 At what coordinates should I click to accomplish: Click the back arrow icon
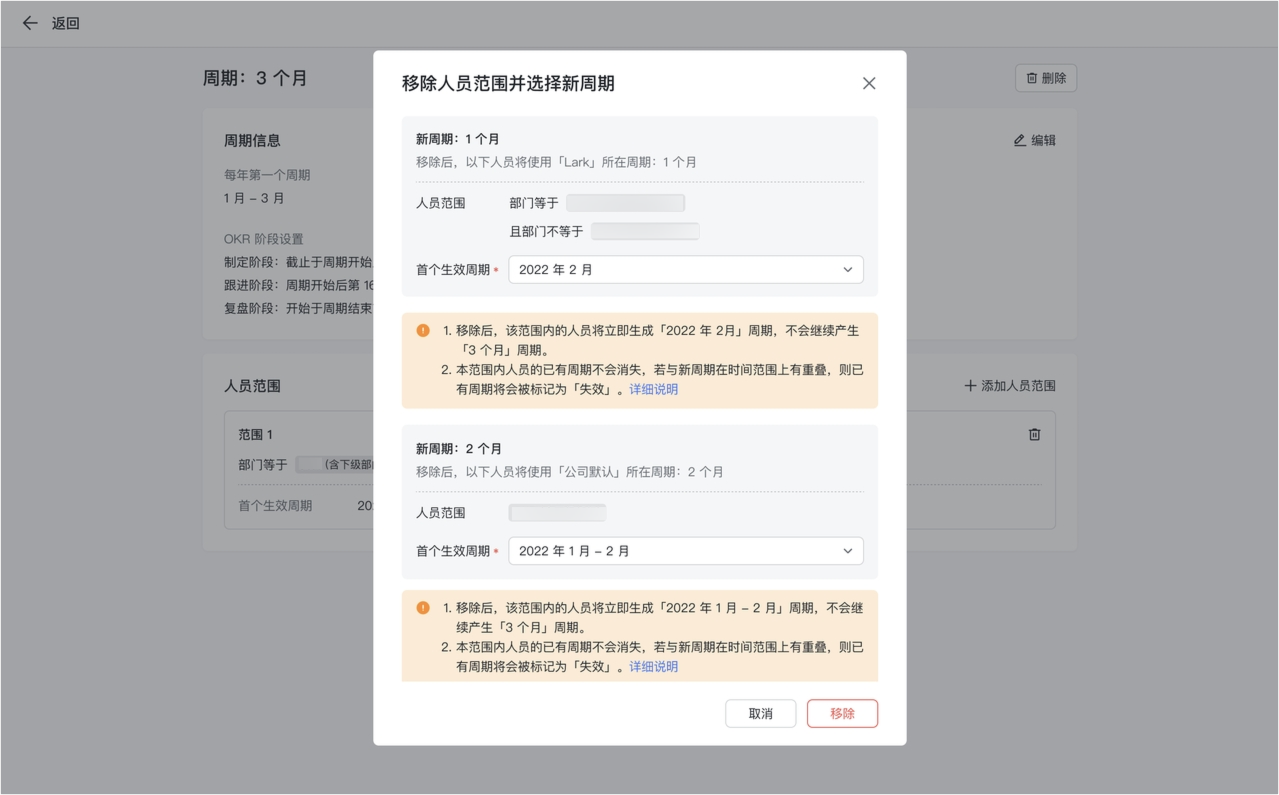[x=30, y=23]
